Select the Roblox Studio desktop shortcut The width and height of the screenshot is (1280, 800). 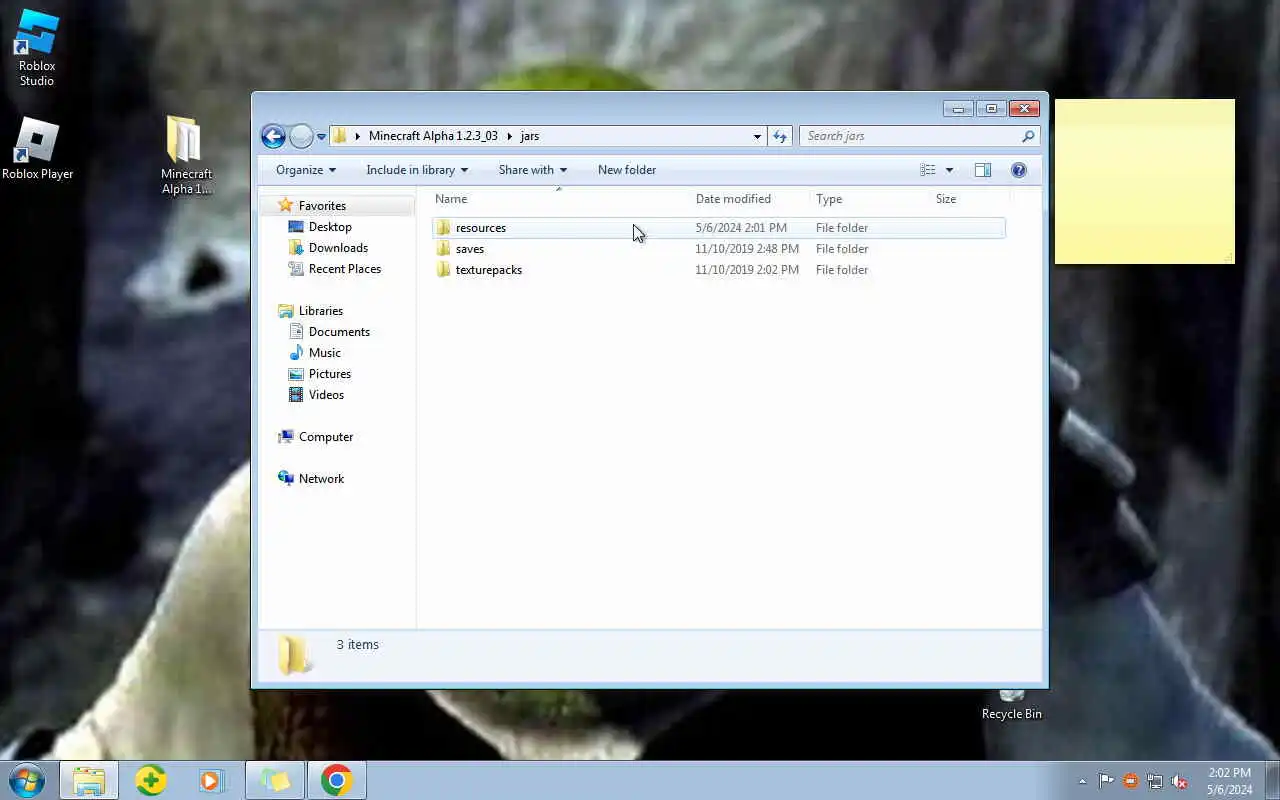point(37,48)
